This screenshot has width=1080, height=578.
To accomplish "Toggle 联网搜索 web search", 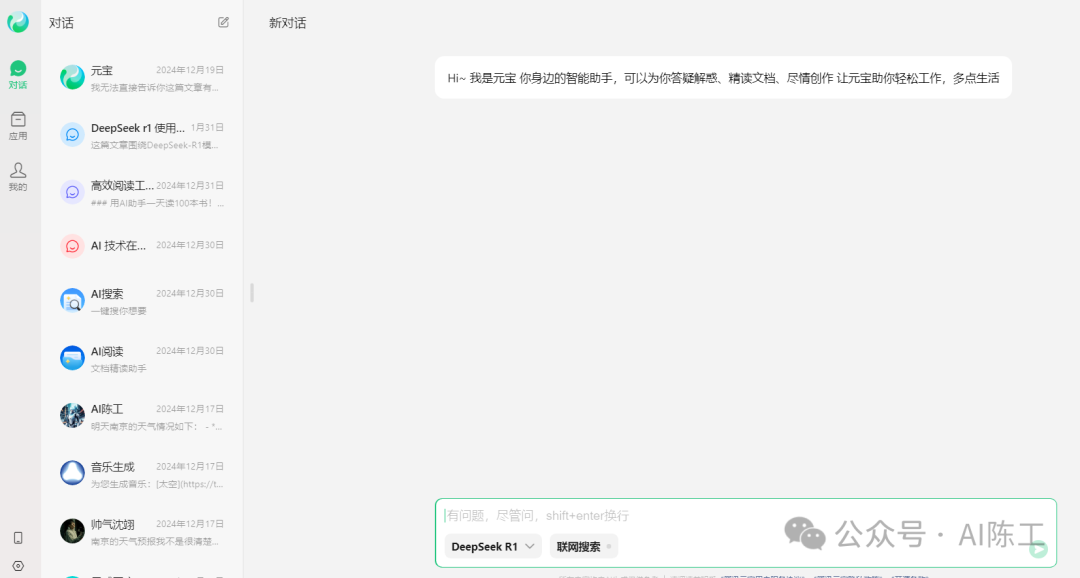I will (583, 546).
